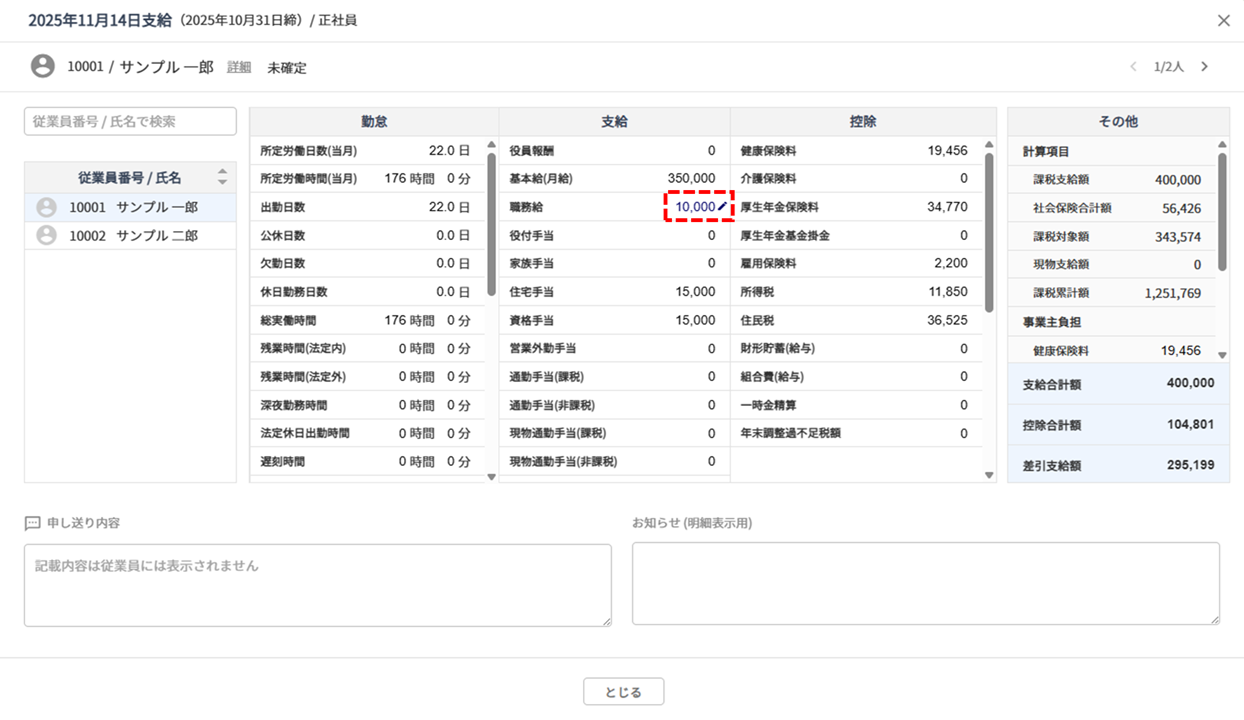Click the 家族手当 row
Viewport: 1244px width, 720px height.
[614, 263]
